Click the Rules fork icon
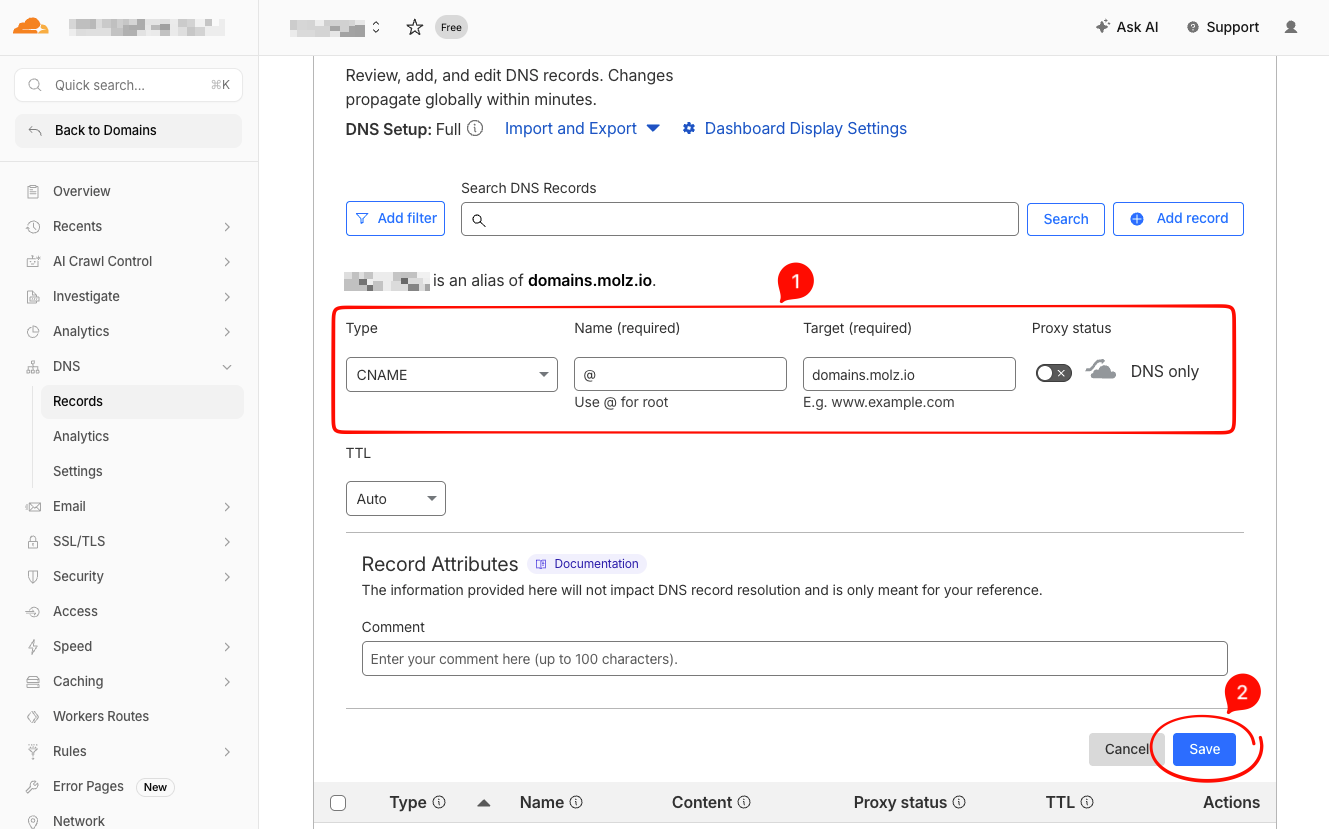The height and width of the screenshot is (829, 1329). pos(33,751)
